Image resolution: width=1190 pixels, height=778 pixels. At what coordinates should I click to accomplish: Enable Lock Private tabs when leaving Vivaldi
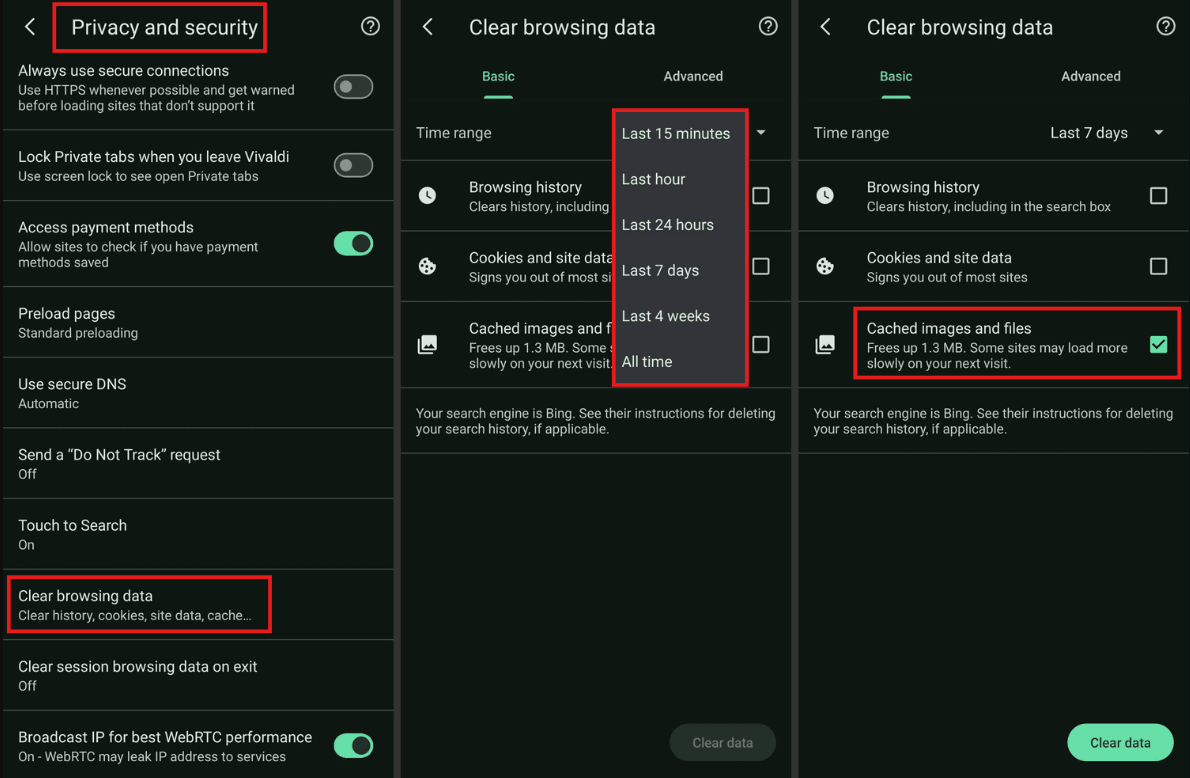click(x=353, y=165)
